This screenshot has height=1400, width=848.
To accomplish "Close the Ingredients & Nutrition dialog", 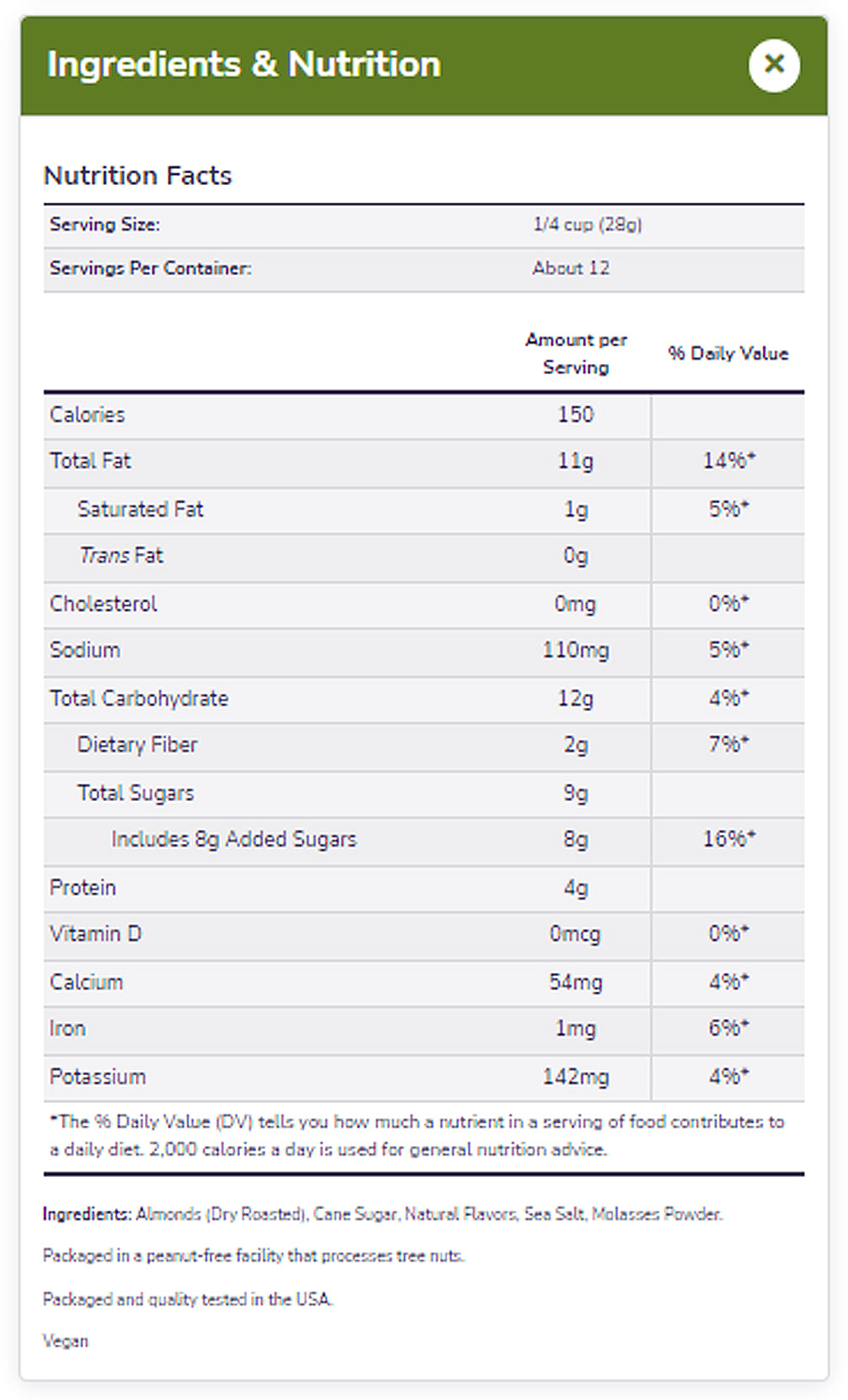I will [773, 64].
